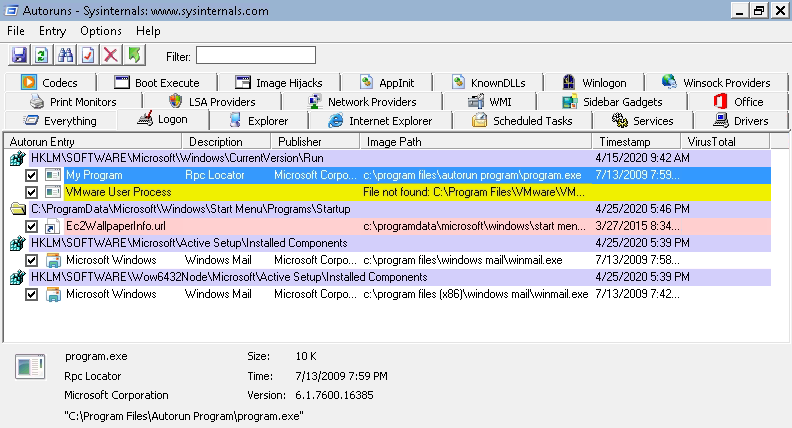
Task: Open the Options menu
Action: click(x=100, y=31)
